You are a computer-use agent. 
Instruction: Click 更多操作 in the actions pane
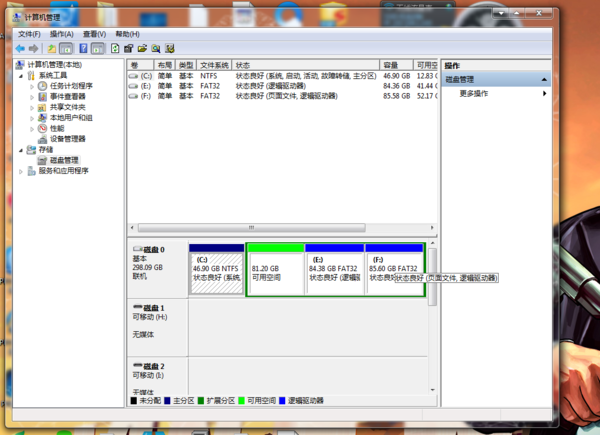(474, 93)
